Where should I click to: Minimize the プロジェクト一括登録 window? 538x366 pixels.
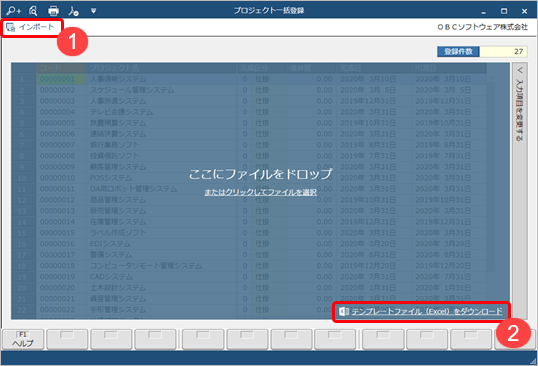(483, 12)
